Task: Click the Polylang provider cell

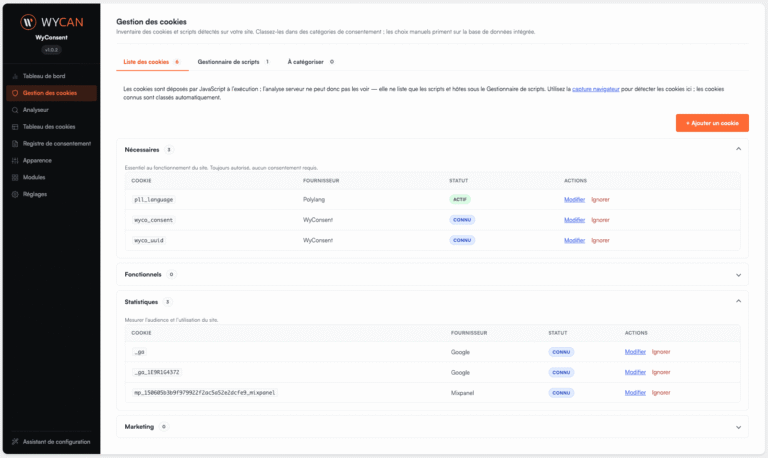Action: point(313,199)
